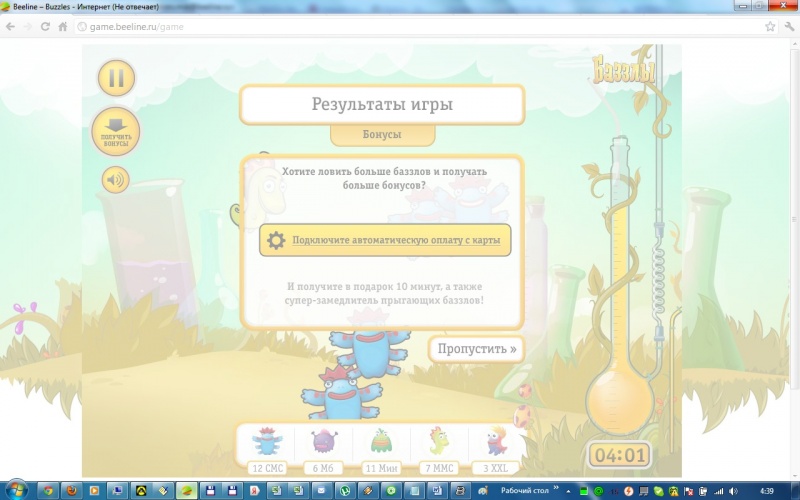Click the 'Результаты игры' header panel
800x500 pixels.
(381, 104)
